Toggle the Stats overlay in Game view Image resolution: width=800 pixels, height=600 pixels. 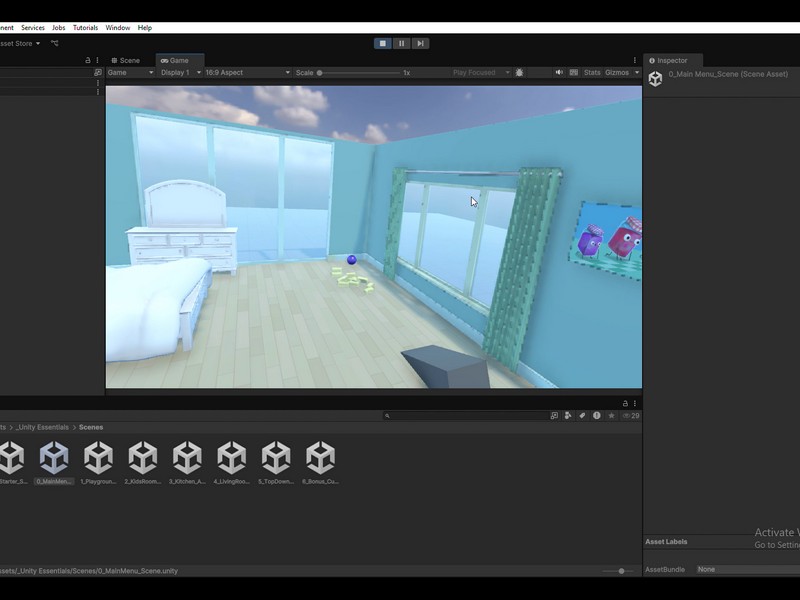tap(592, 73)
